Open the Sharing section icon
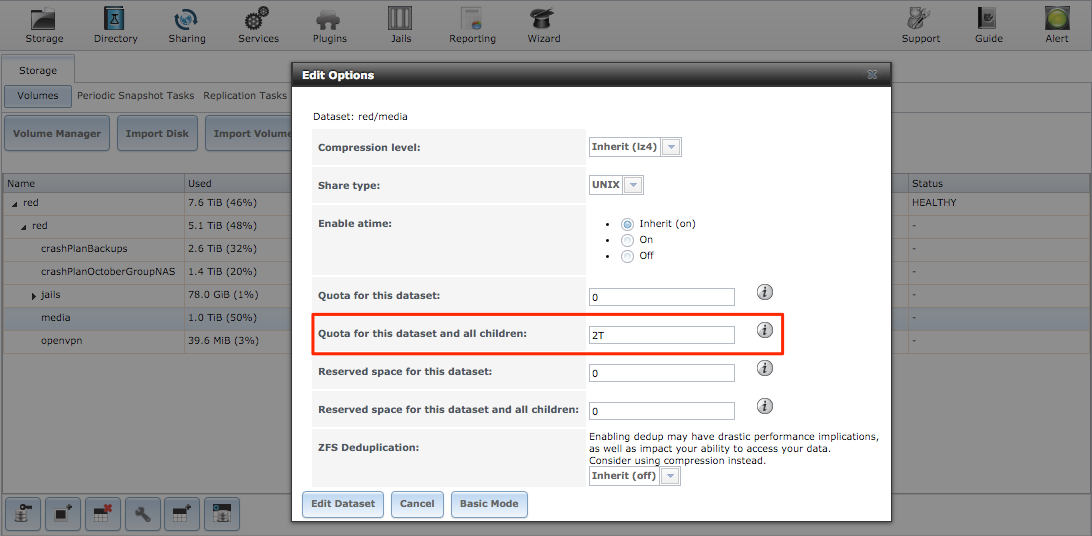The width and height of the screenshot is (1092, 536). point(187,25)
